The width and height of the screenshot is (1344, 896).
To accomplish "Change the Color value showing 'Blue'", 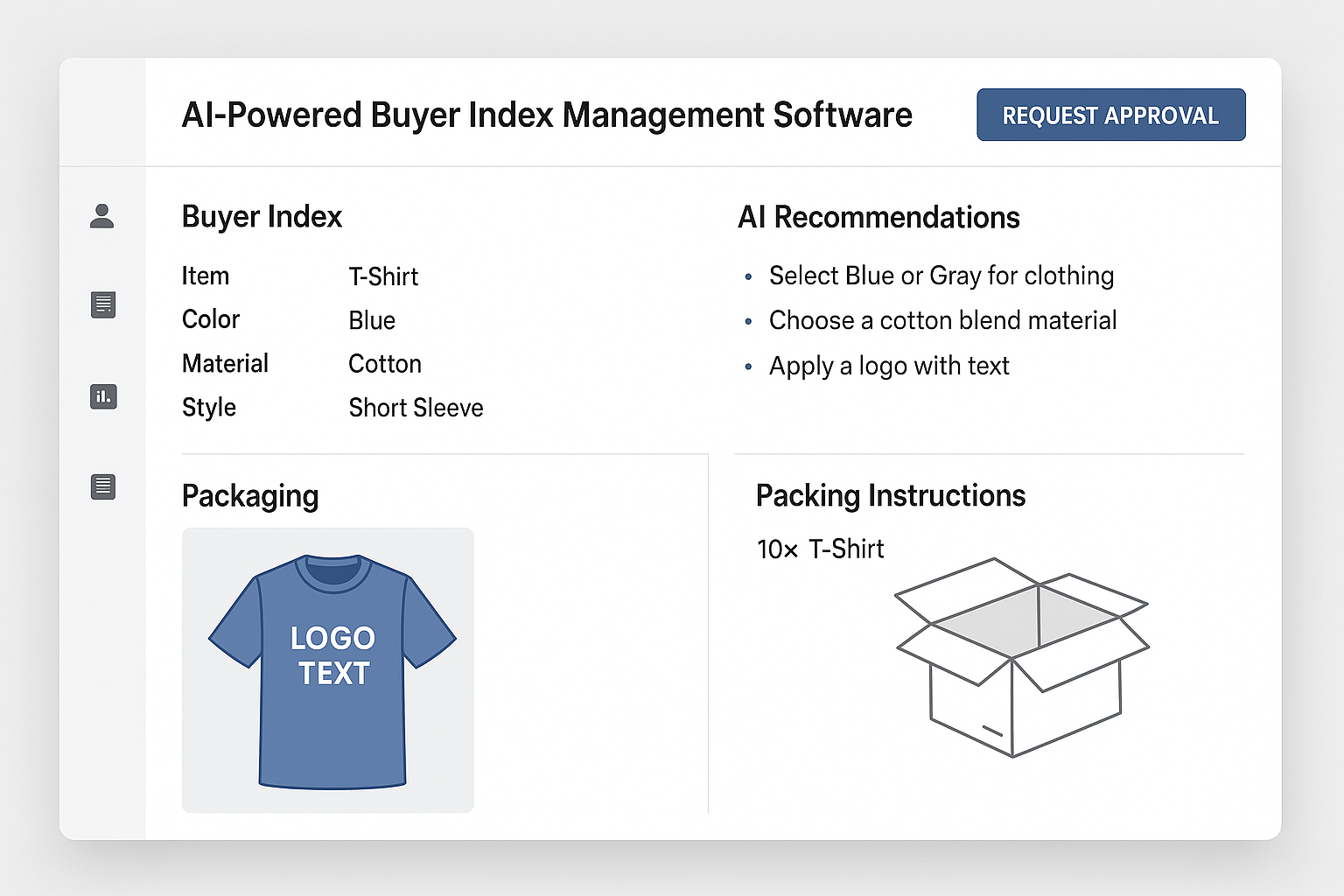I will pyautogui.click(x=371, y=320).
